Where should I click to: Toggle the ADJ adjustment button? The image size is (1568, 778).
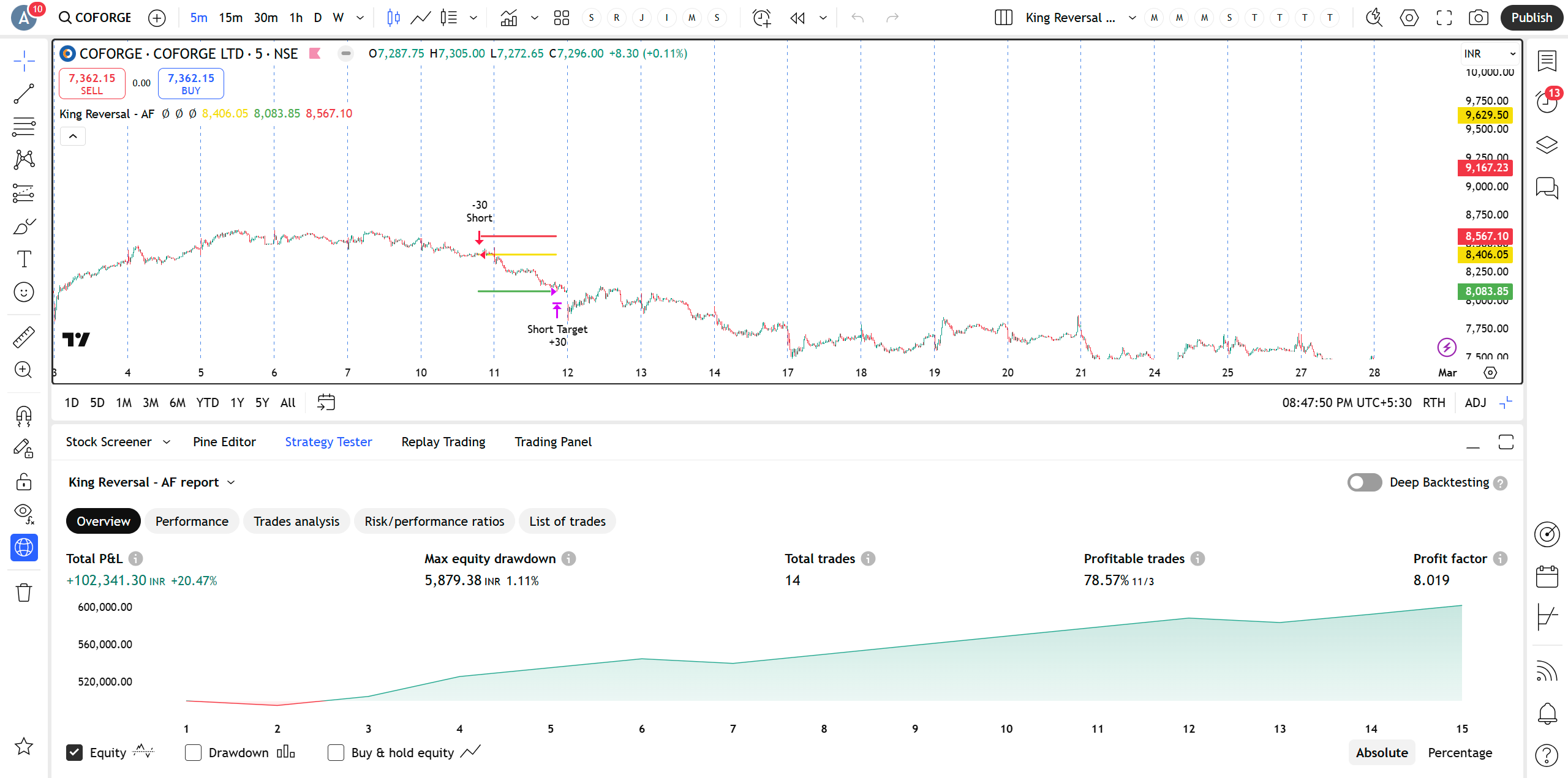tap(1476, 403)
